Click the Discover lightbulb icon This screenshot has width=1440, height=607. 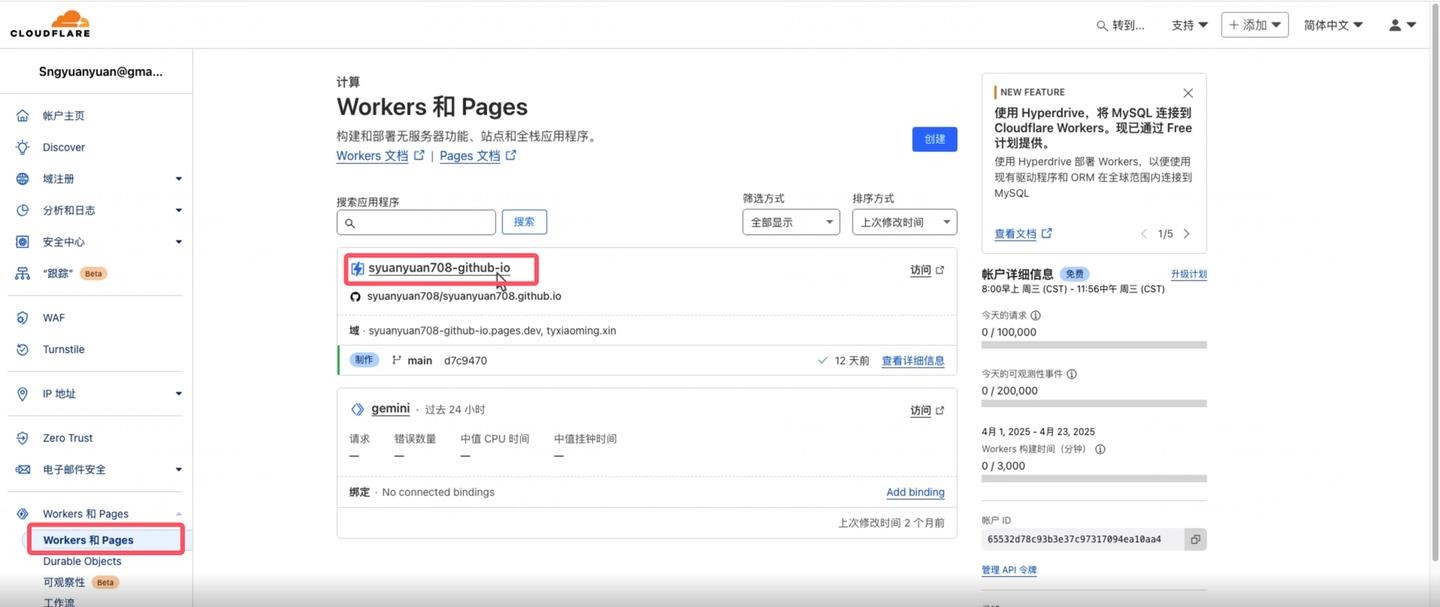23,147
